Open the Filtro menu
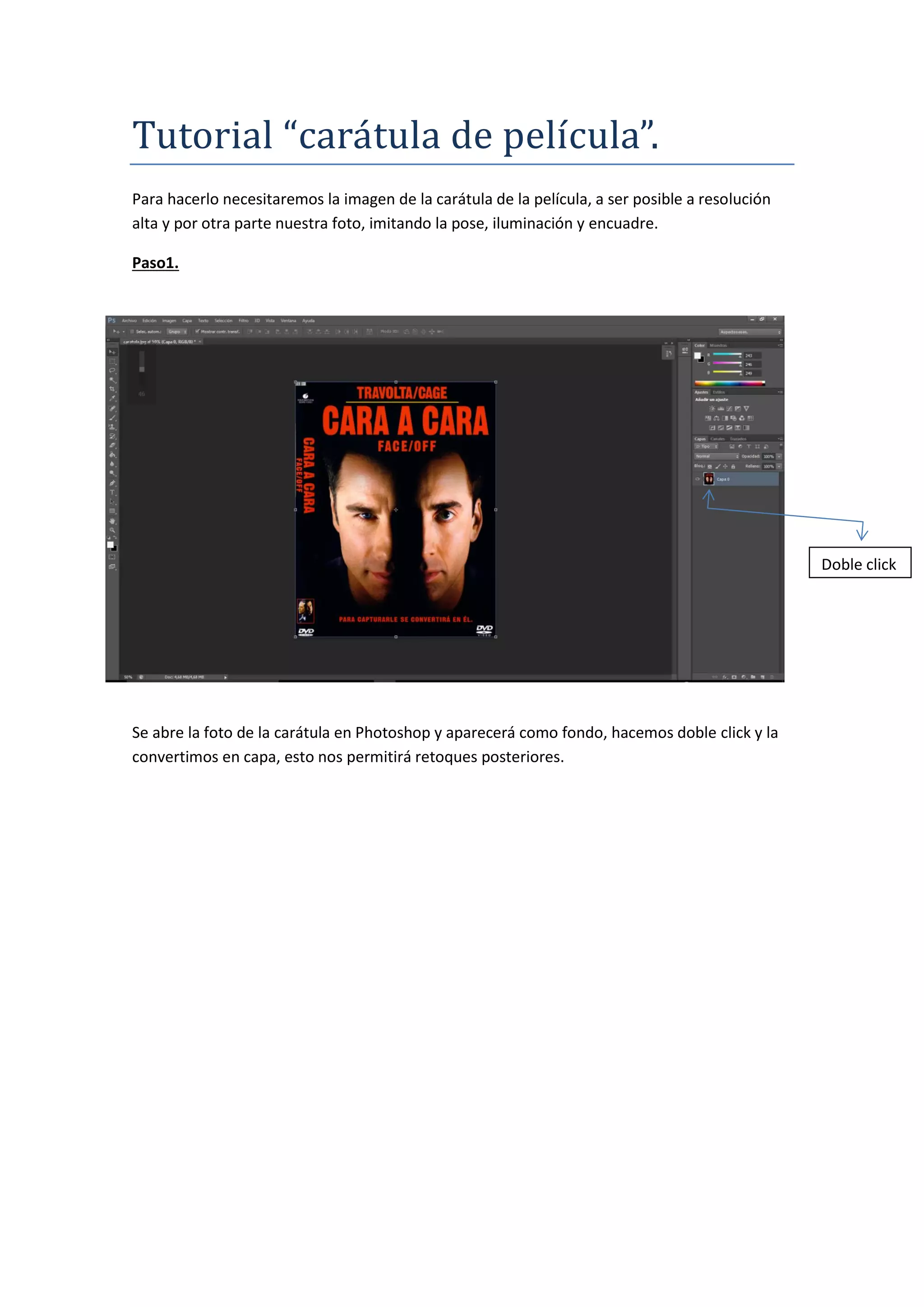924x1307 pixels. click(x=243, y=320)
